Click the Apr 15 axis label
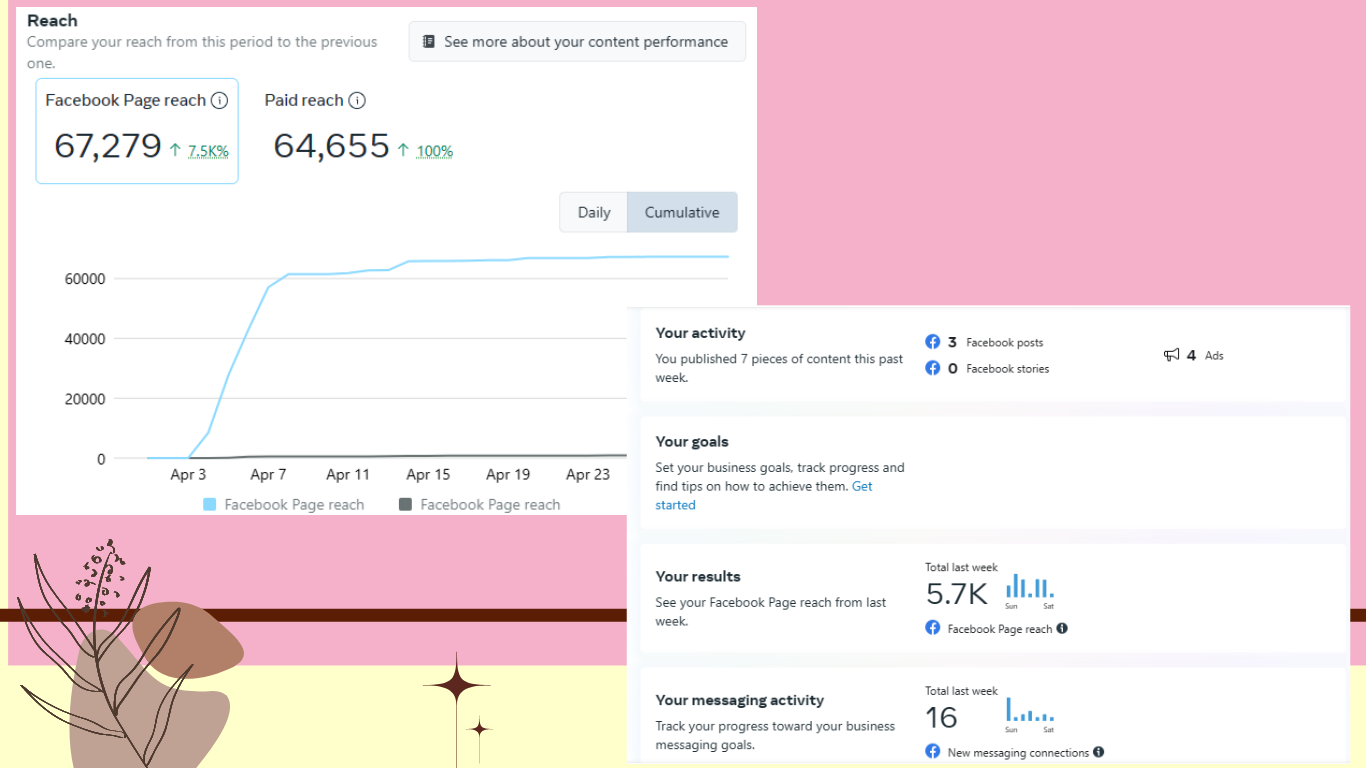This screenshot has height=768, width=1366. [x=428, y=475]
